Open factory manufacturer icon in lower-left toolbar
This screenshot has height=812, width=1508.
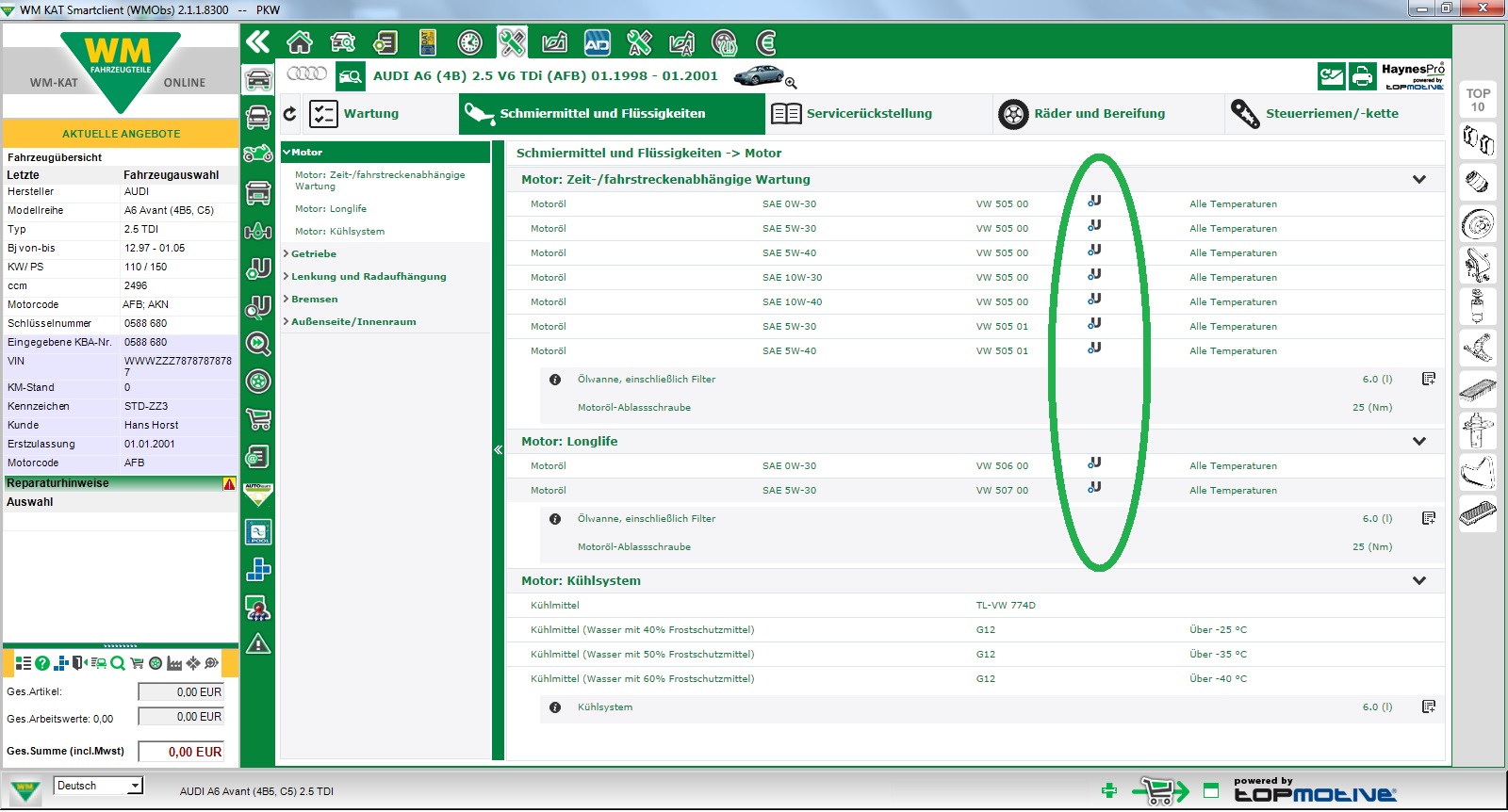click(174, 663)
